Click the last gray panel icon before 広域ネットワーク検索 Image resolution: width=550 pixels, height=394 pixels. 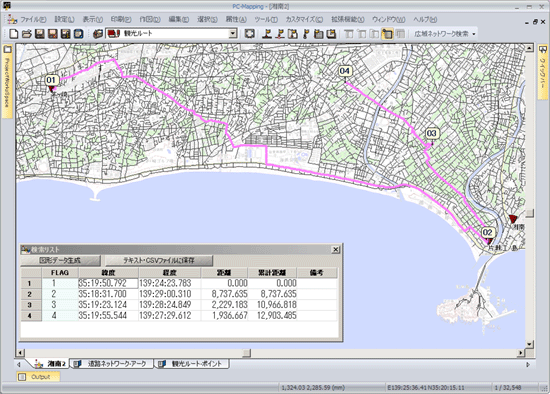pos(400,34)
